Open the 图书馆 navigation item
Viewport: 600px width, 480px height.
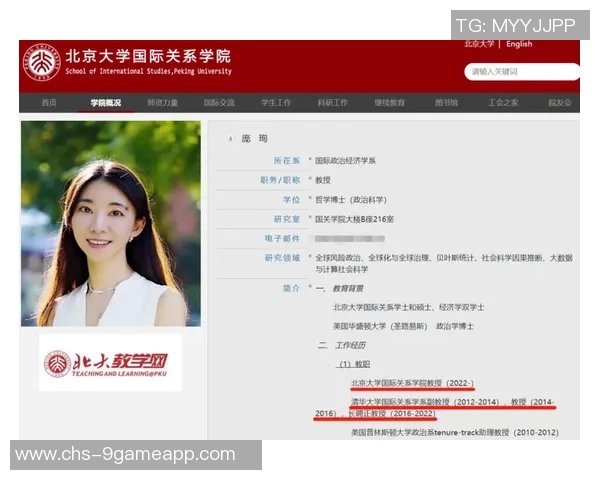446,103
